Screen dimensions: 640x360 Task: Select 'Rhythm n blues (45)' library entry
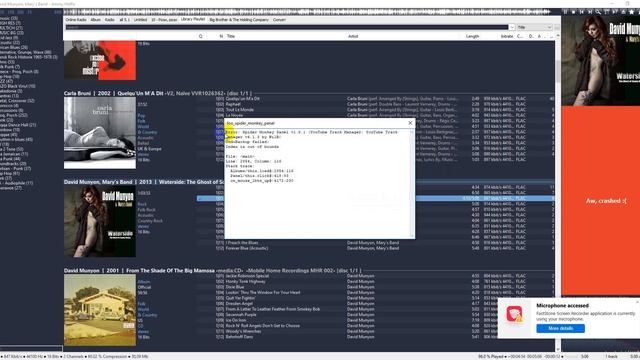pyautogui.click(x=16, y=140)
